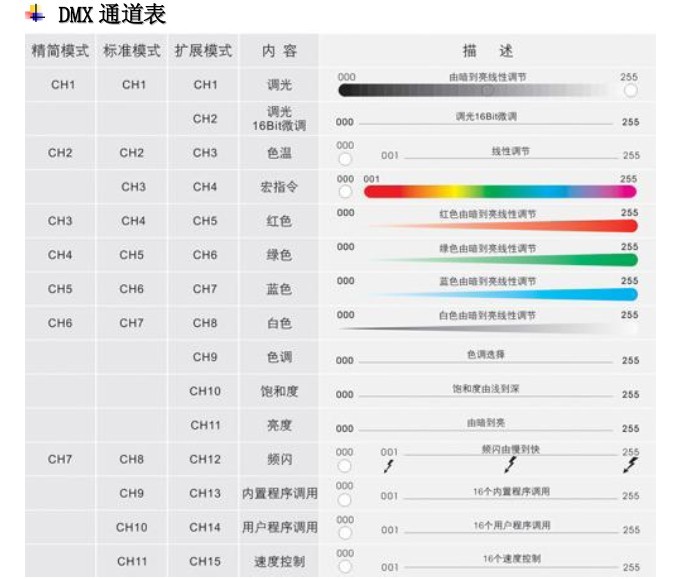Click CH9 in the 扩展模式 column
The width and height of the screenshot is (676, 579).
point(205,357)
